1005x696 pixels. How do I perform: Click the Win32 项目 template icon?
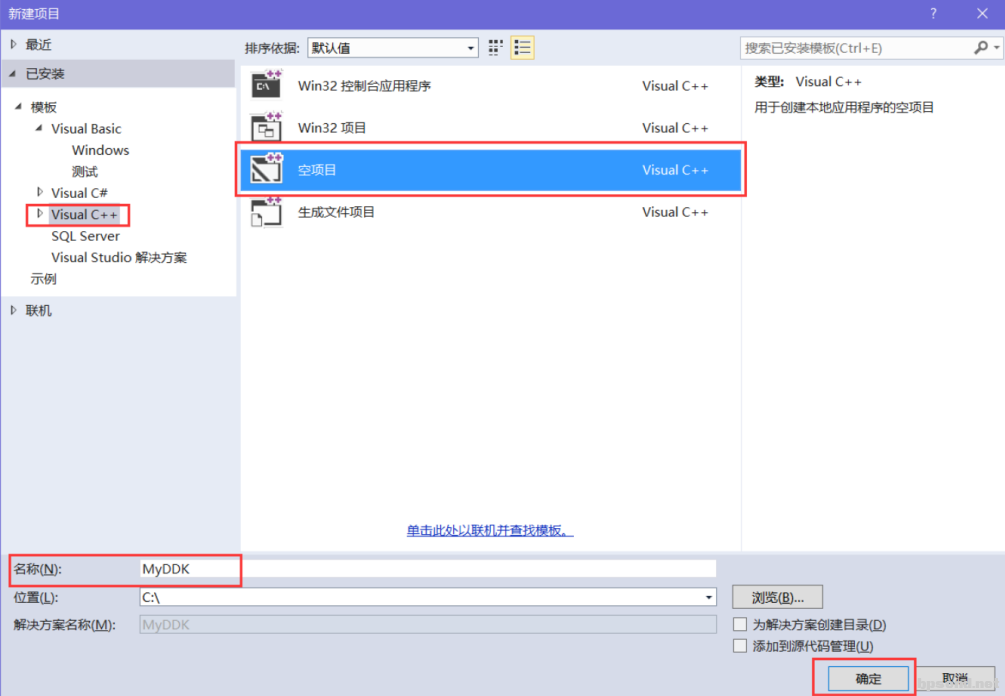coord(267,127)
